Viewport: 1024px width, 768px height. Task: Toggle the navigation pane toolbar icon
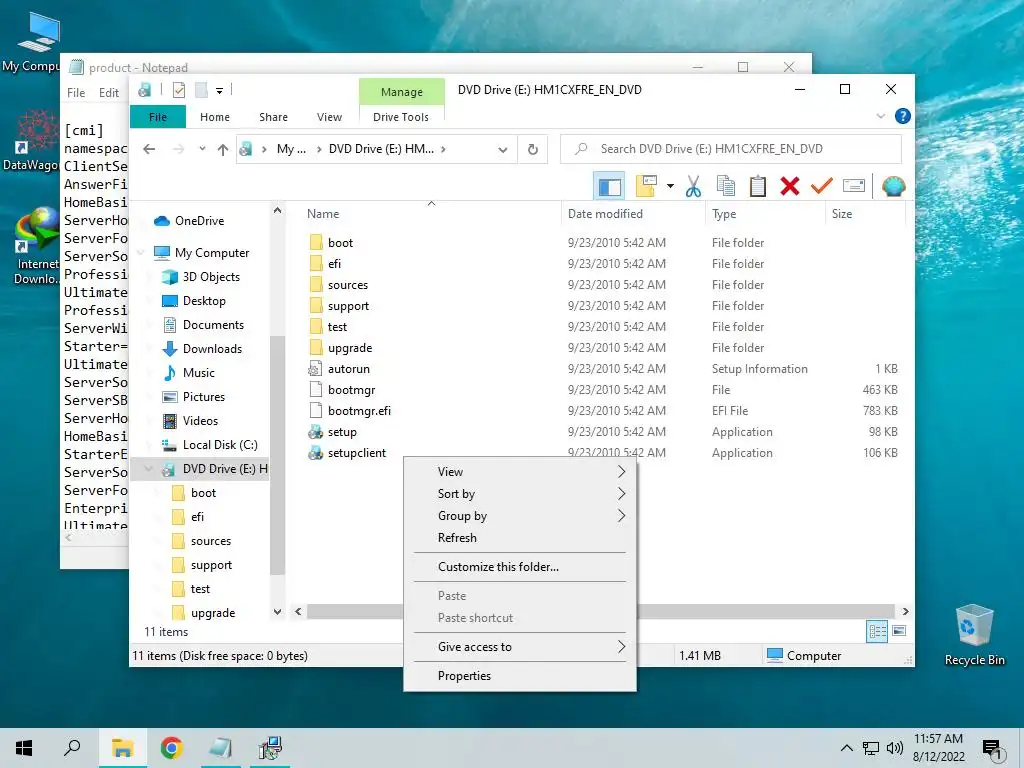609,187
